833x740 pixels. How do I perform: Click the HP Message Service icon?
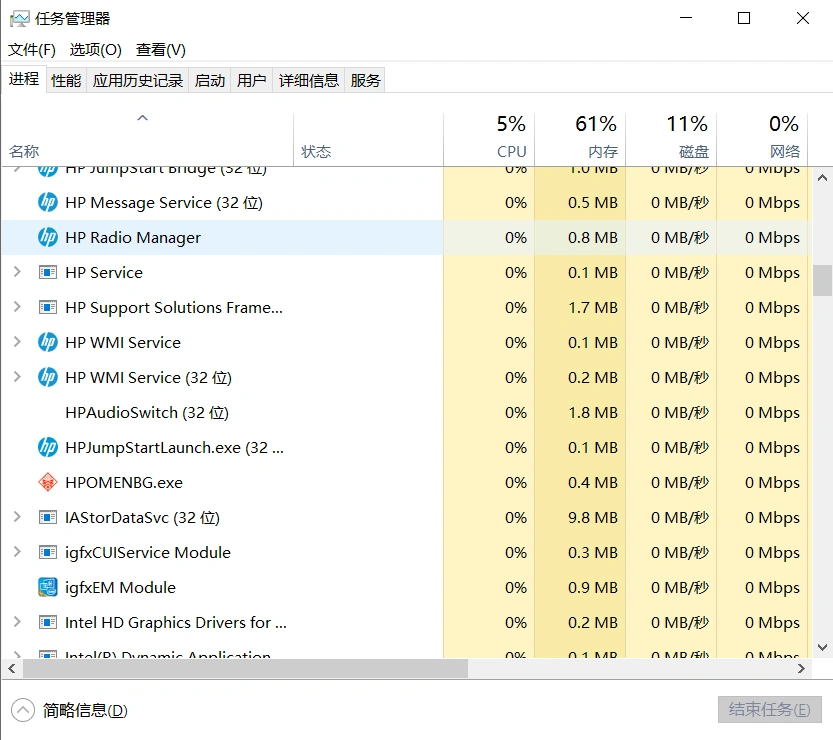pos(47,203)
